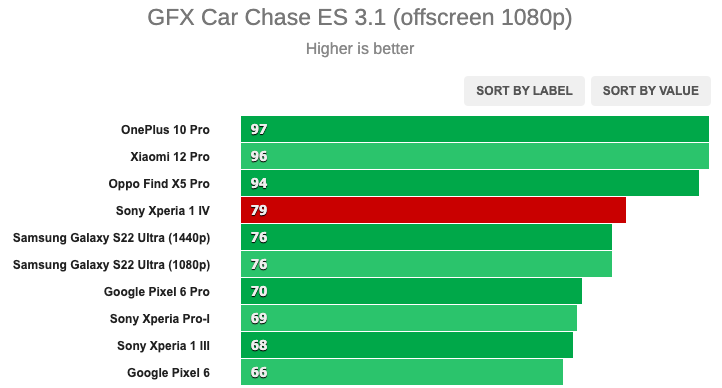Select the Galaxy S22 Ultra (1440p) bar
Viewport: 722px width, 388px height.
(426, 237)
